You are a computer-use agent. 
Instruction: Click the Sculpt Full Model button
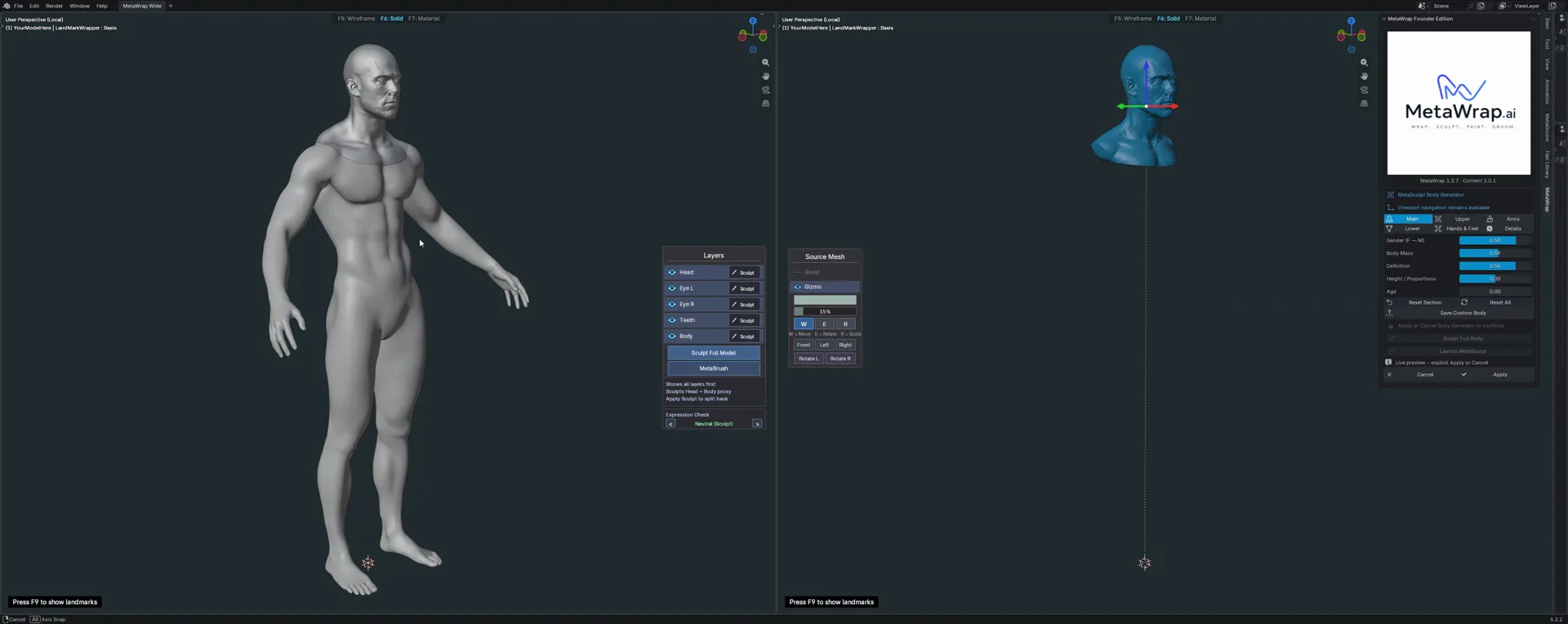click(x=714, y=353)
